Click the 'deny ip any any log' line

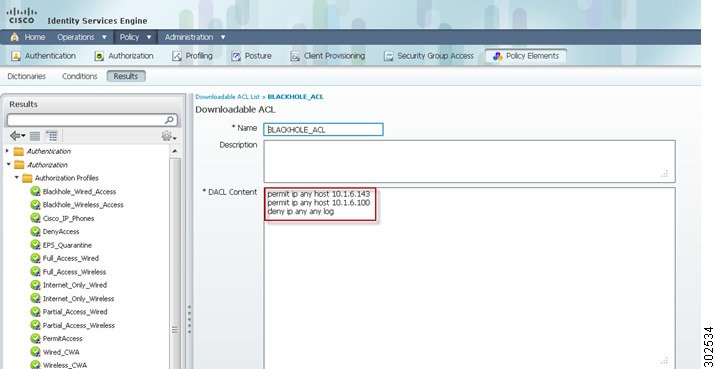(301, 212)
